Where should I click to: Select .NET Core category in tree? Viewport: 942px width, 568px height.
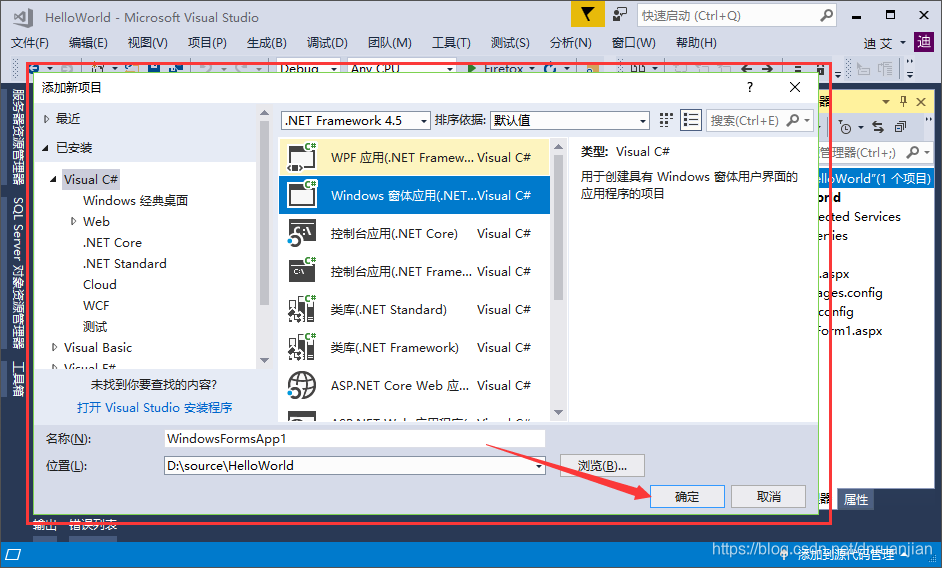pos(112,243)
